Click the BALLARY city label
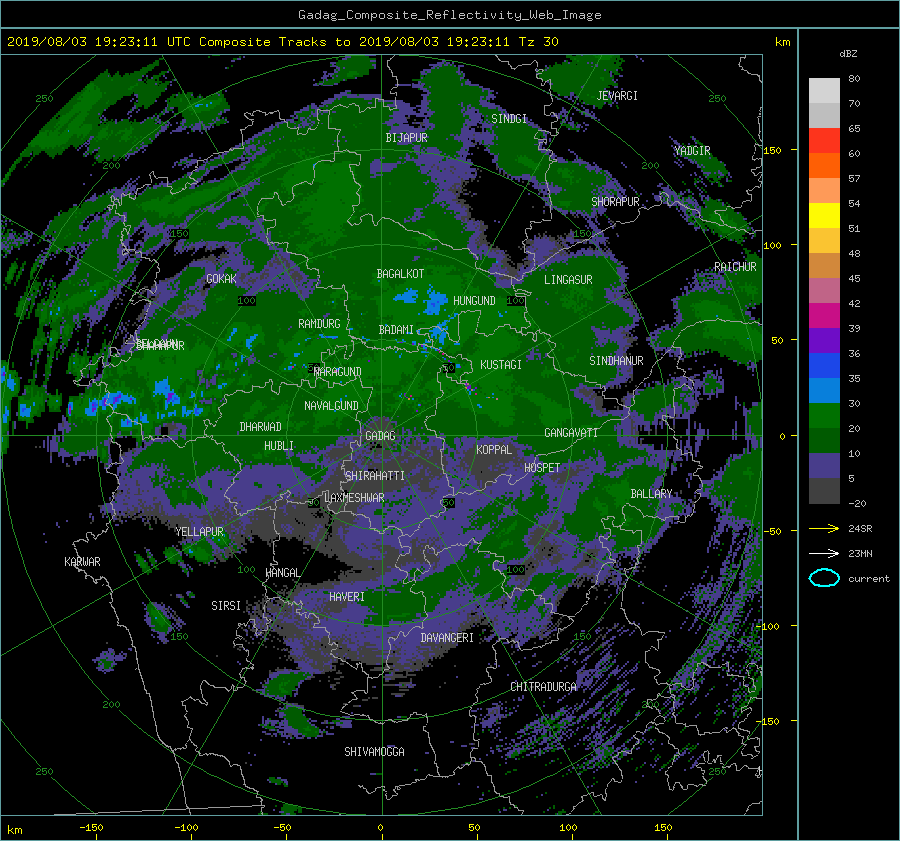Viewport: 900px width, 841px height. [x=651, y=494]
